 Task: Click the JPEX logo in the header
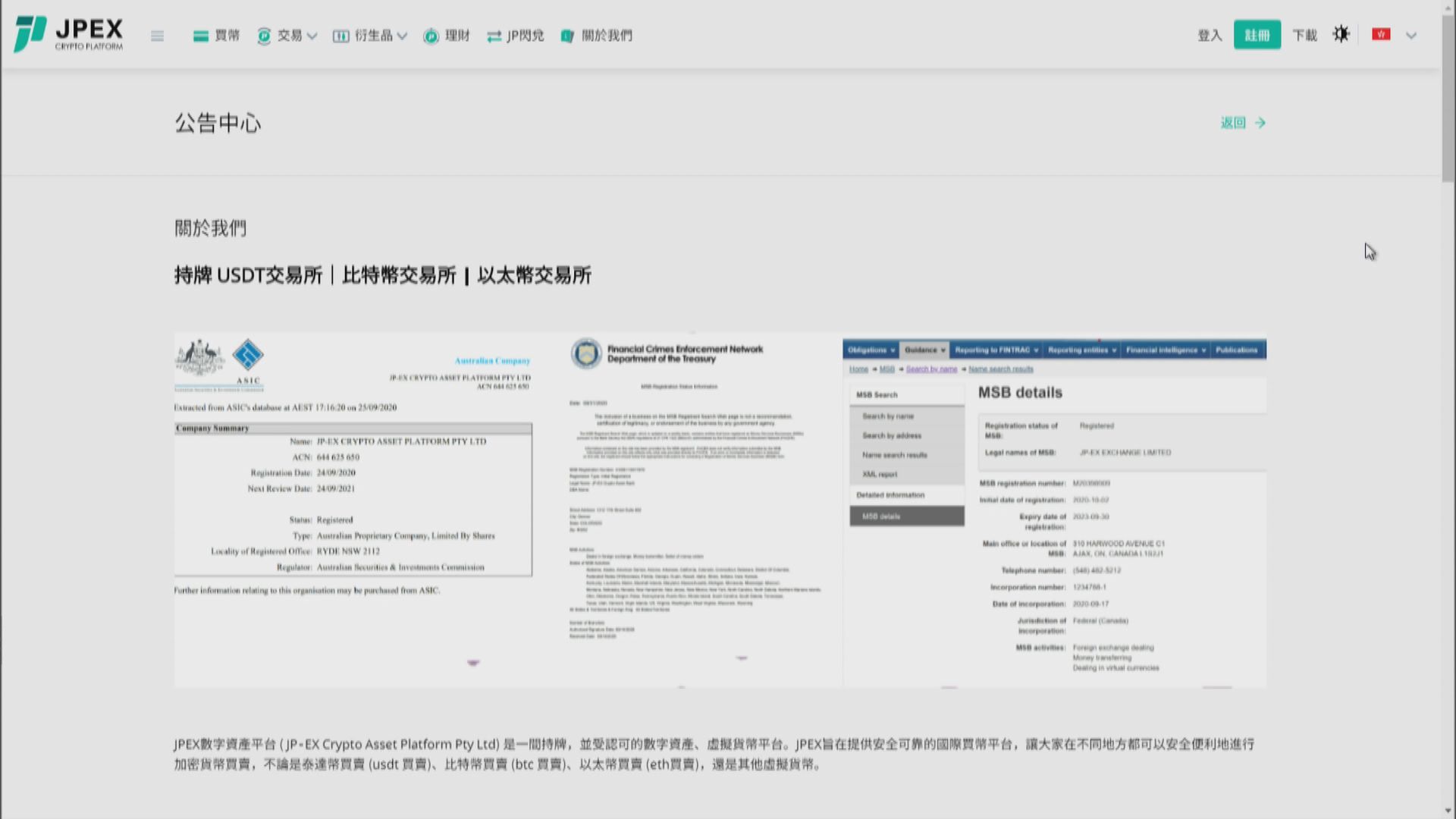tap(68, 34)
